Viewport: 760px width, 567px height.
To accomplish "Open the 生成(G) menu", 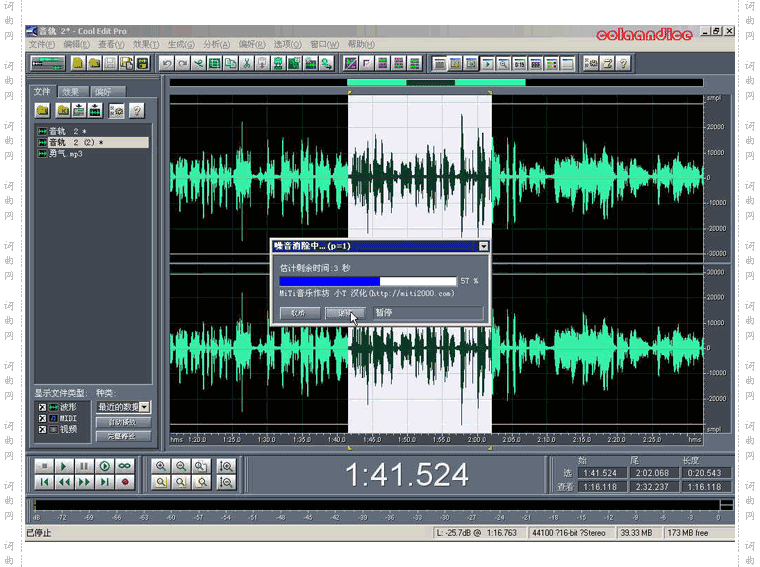I will click(x=181, y=45).
